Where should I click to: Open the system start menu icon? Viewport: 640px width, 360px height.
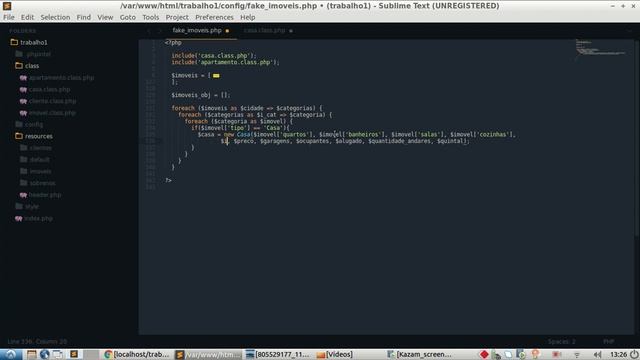(11, 354)
